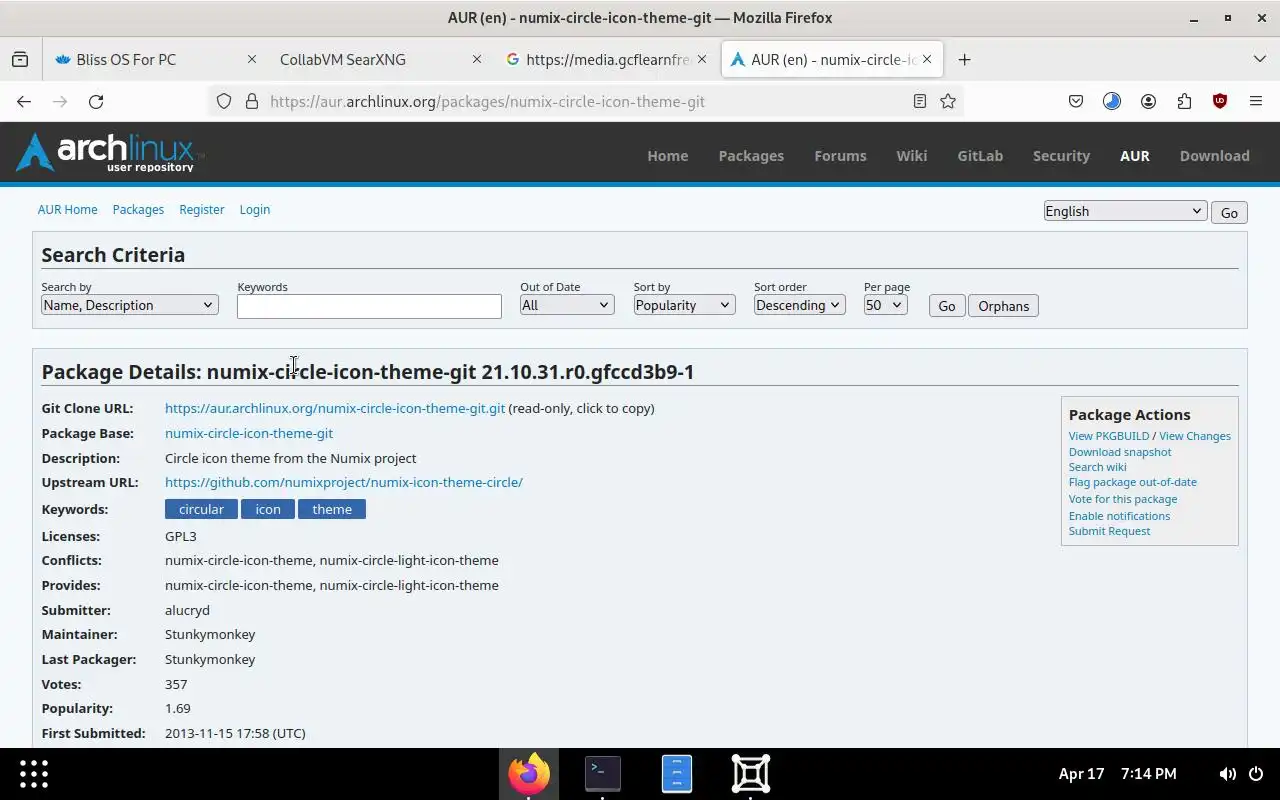Open tracking protection shield icon
1280x800 pixels.
(x=224, y=101)
